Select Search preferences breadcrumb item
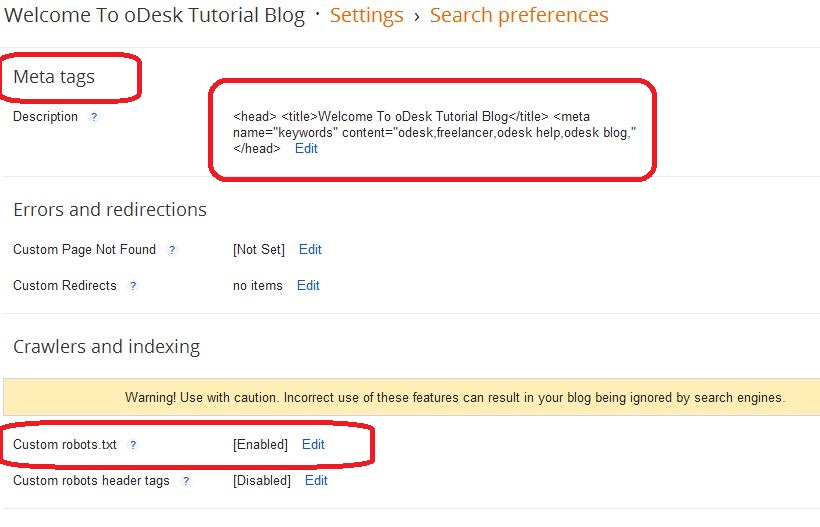This screenshot has width=820, height=527. coord(519,15)
